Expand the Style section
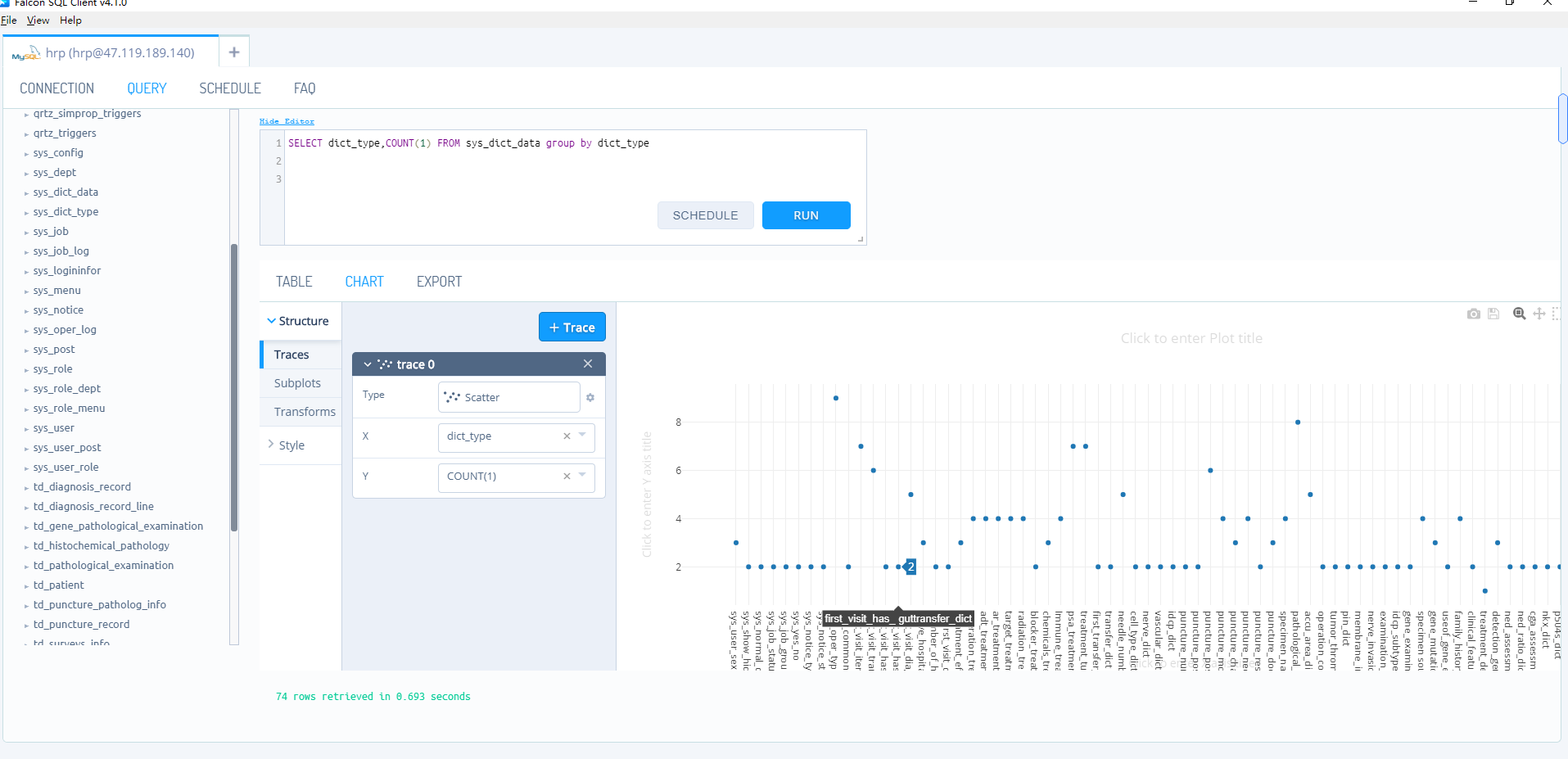The image size is (1568, 759). pyautogui.click(x=272, y=445)
